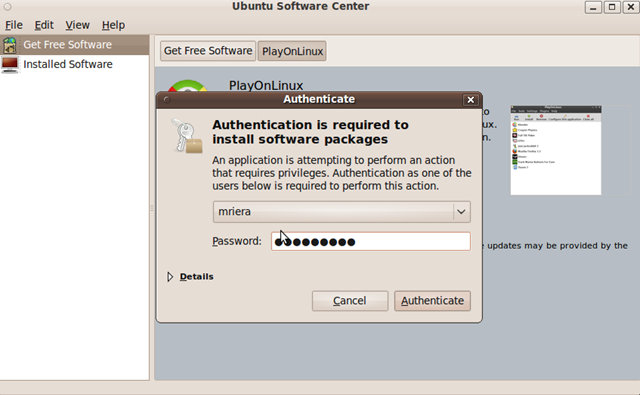Viewport: 640px width, 395px height.
Task: Open the Edit menu
Action: 44,25
